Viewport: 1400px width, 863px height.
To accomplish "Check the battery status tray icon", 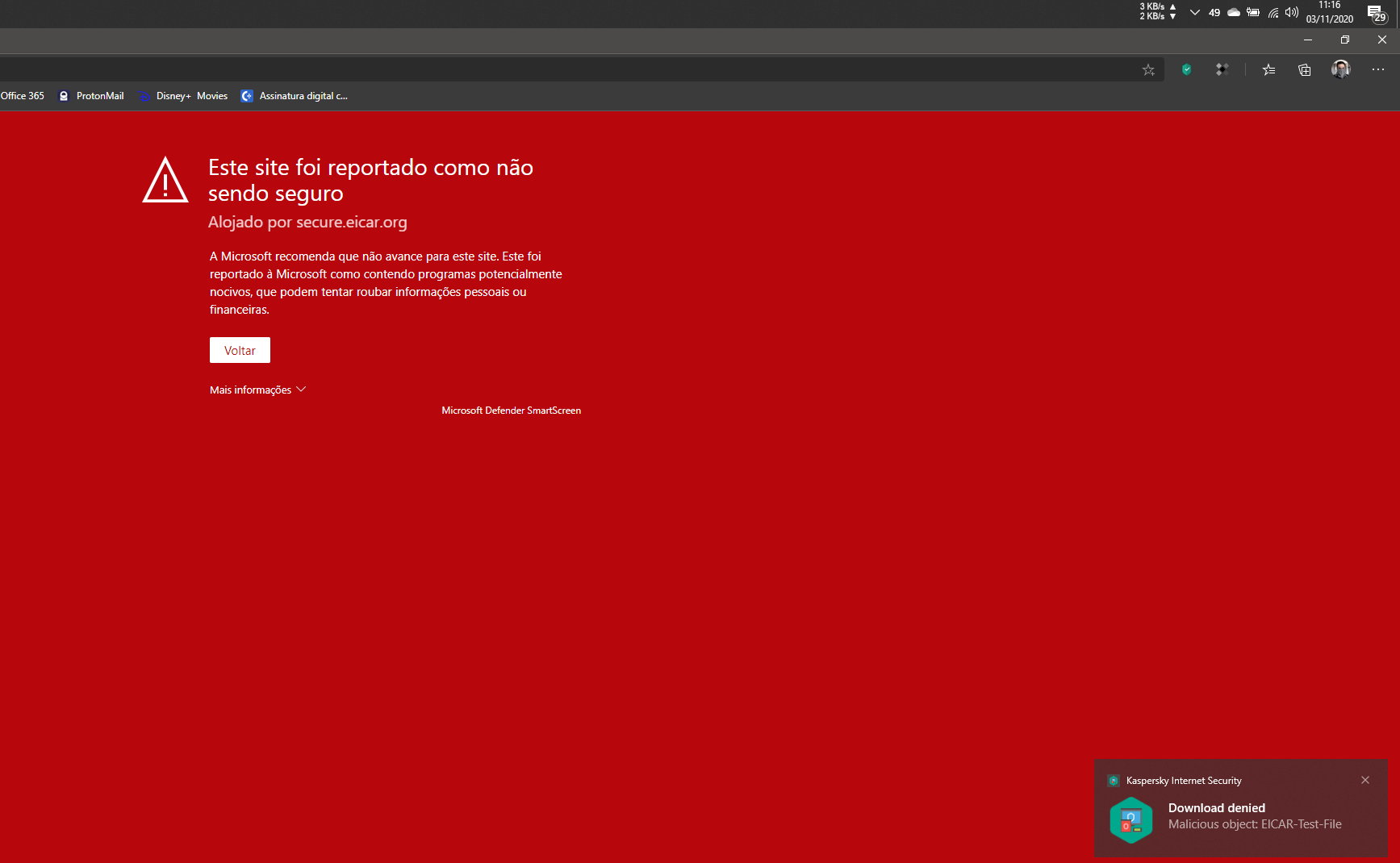I will click(x=1253, y=12).
